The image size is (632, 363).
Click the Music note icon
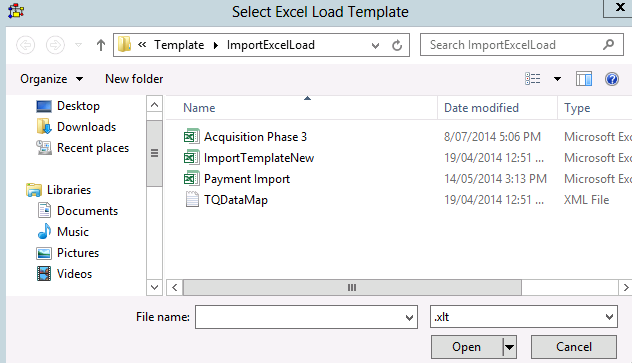44,231
